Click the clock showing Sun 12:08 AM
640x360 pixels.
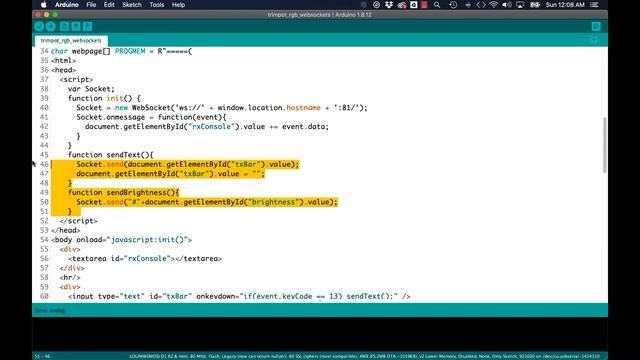coord(565,5)
